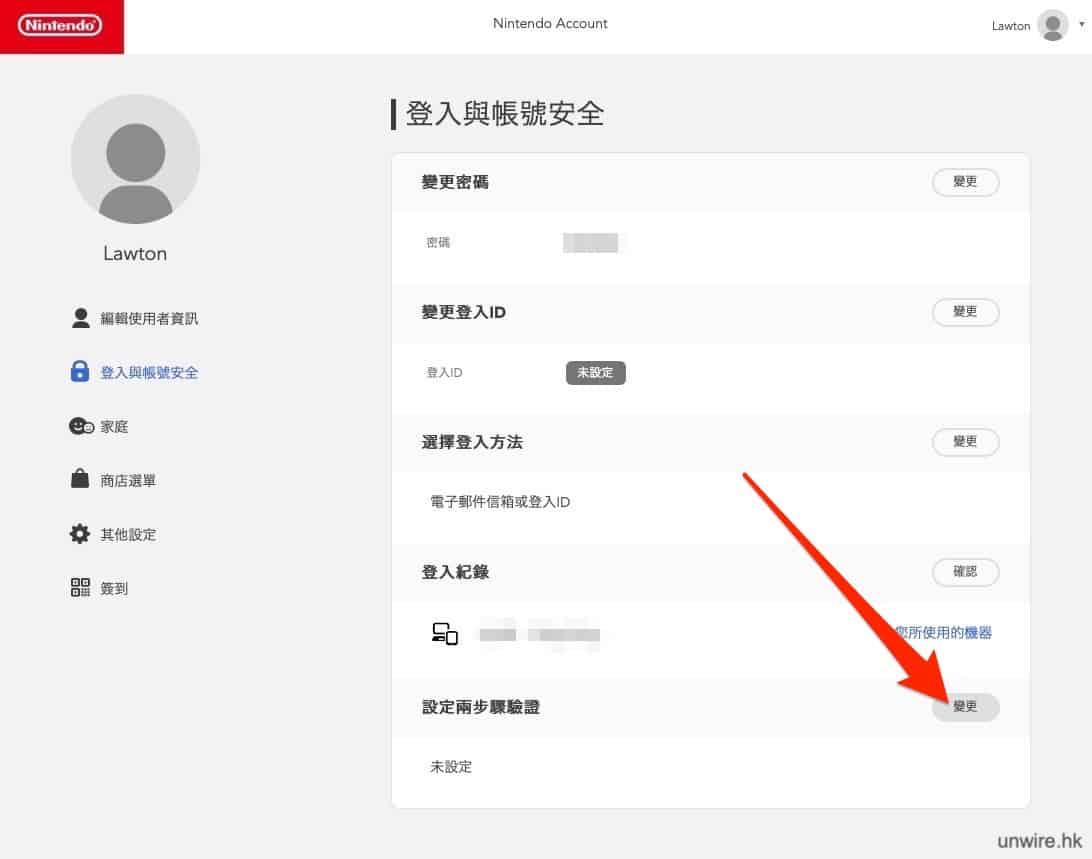This screenshot has height=859, width=1092.
Task: Click the family faces icon for 家庭
Action: [x=81, y=426]
